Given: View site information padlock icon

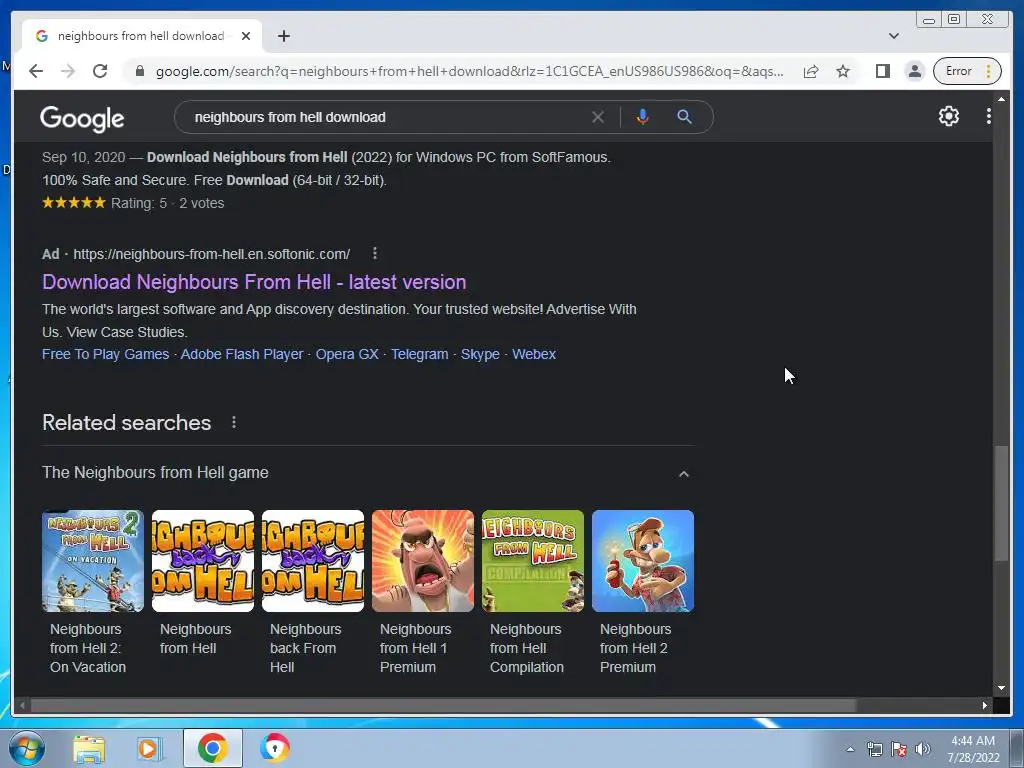Looking at the screenshot, I should point(139,71).
